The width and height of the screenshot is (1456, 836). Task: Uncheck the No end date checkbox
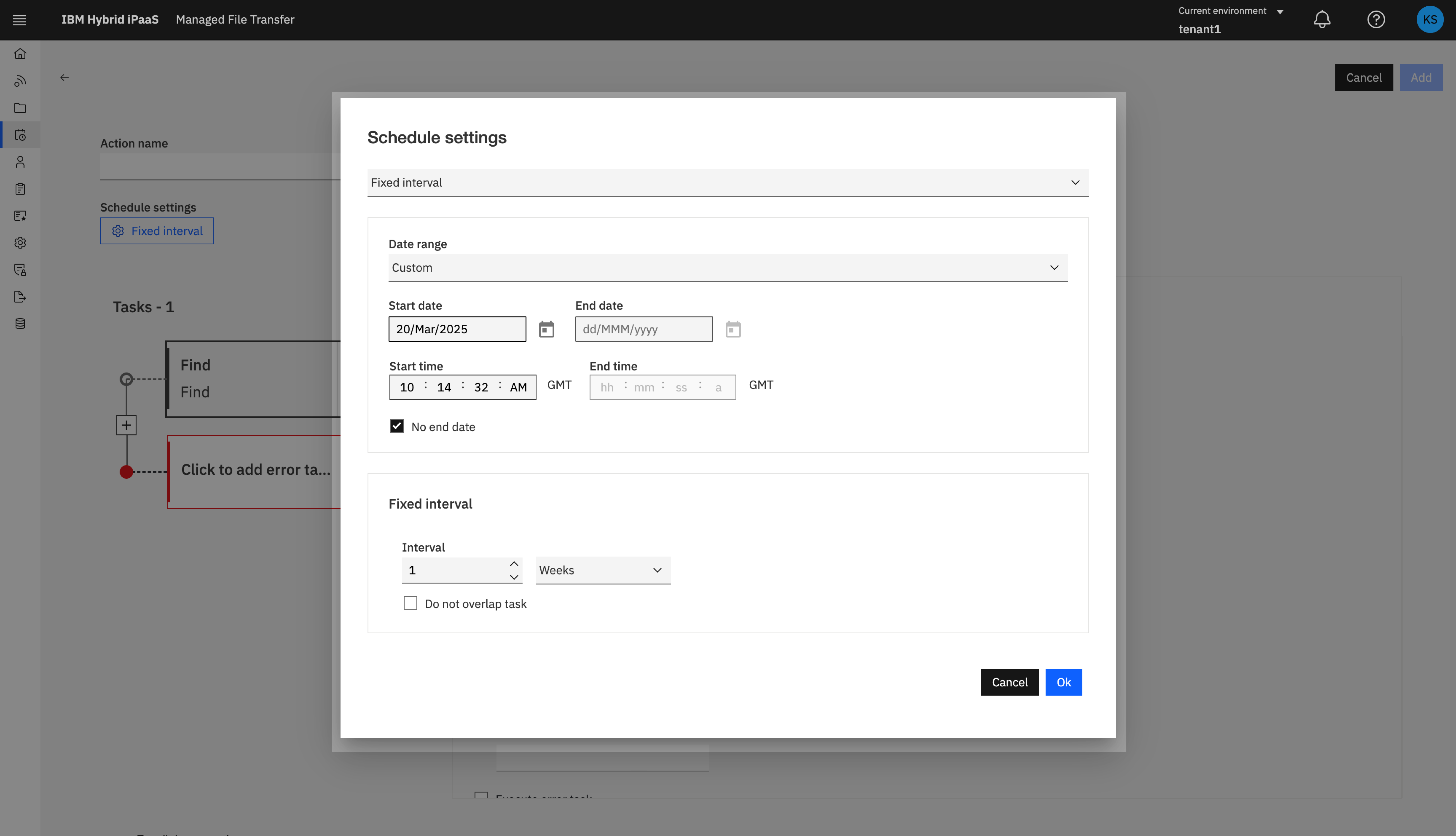pos(397,426)
